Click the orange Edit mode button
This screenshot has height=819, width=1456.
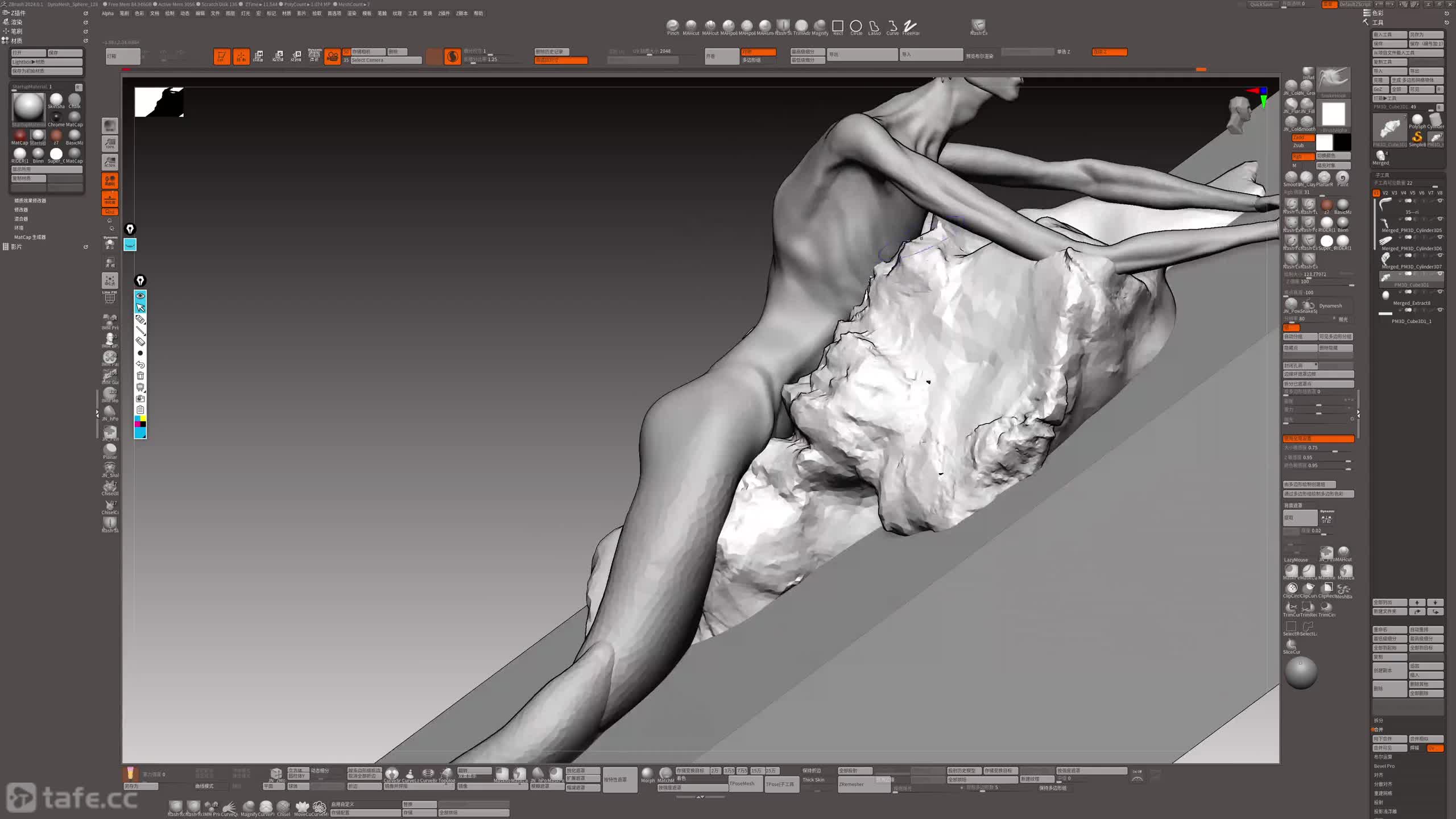[x=221, y=56]
